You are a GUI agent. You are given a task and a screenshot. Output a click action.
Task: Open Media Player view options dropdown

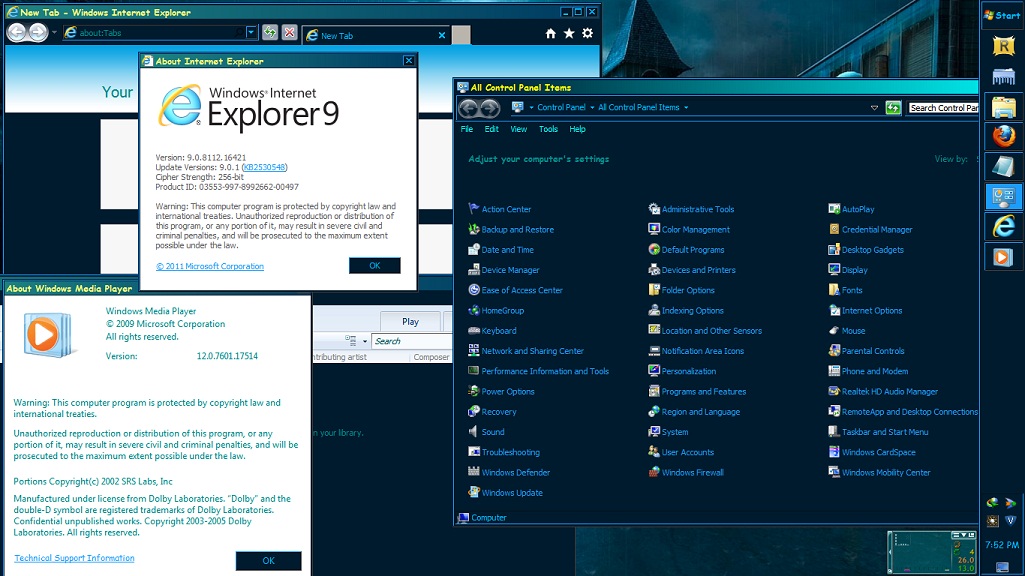(365, 341)
